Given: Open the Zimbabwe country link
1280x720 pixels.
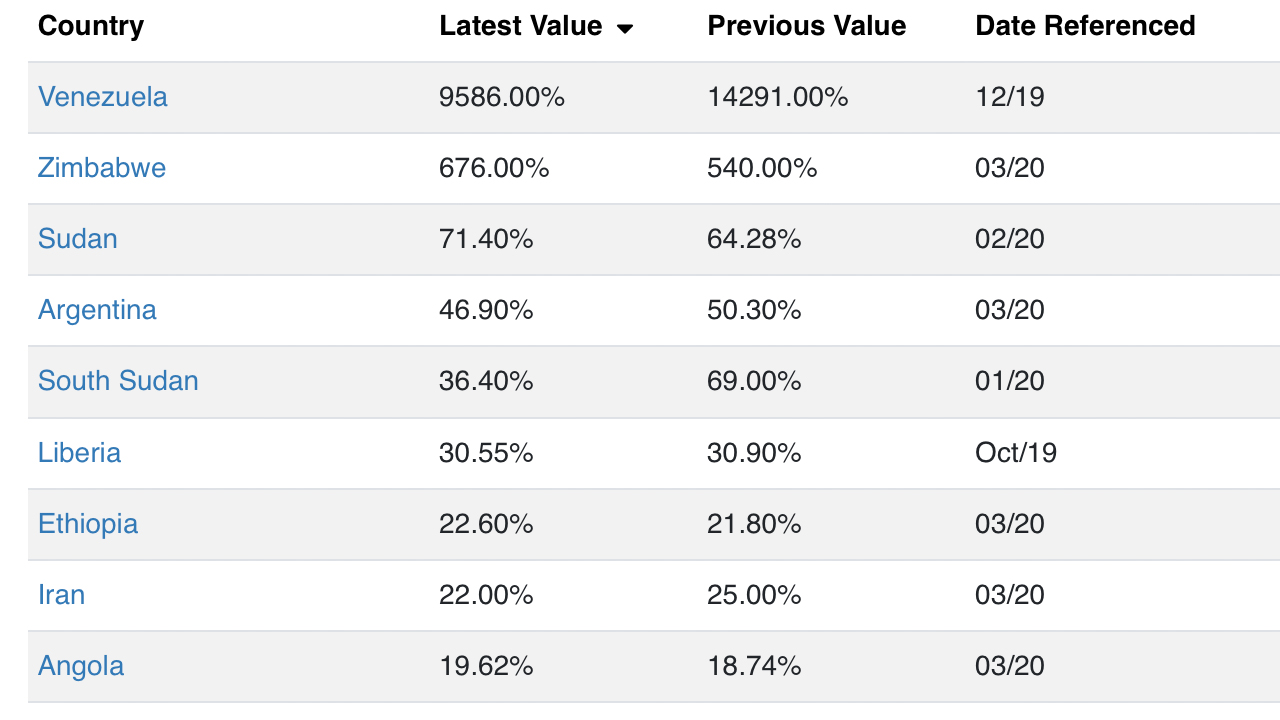Looking at the screenshot, I should pos(102,168).
